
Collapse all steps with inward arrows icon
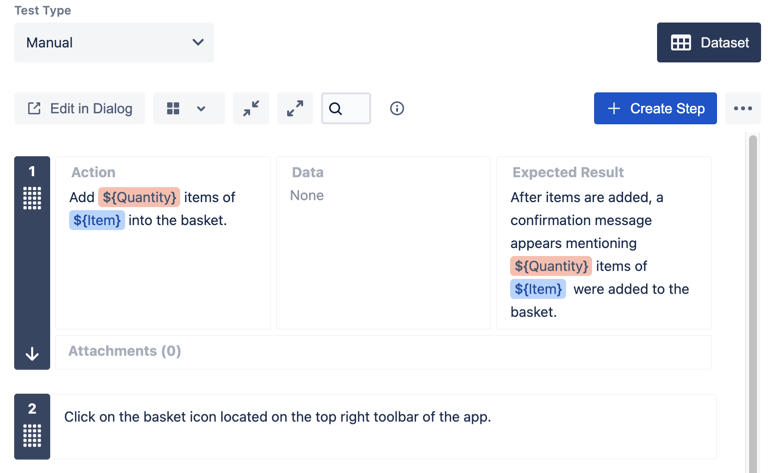251,108
